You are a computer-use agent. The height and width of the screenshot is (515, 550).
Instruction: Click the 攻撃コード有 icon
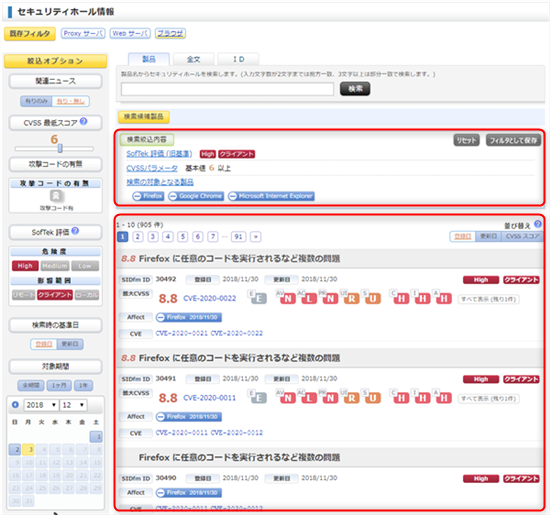[56, 196]
